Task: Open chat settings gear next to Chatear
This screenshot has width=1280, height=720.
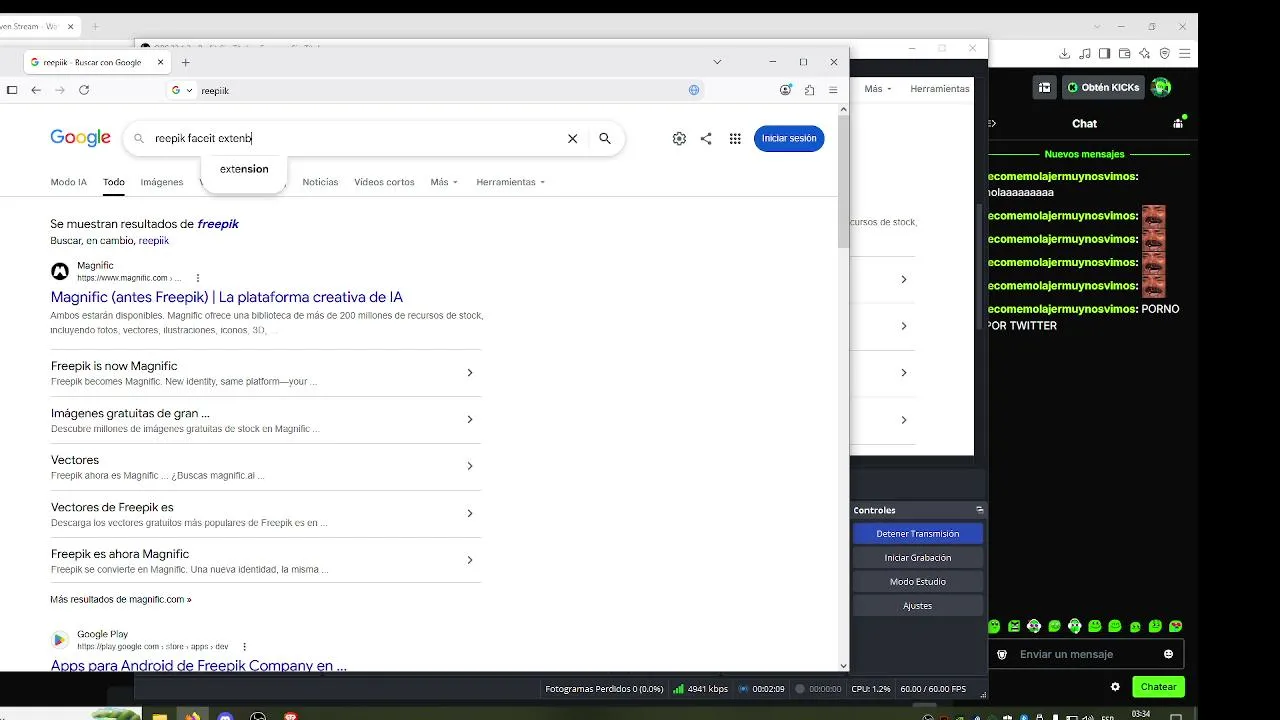Action: point(1115,687)
